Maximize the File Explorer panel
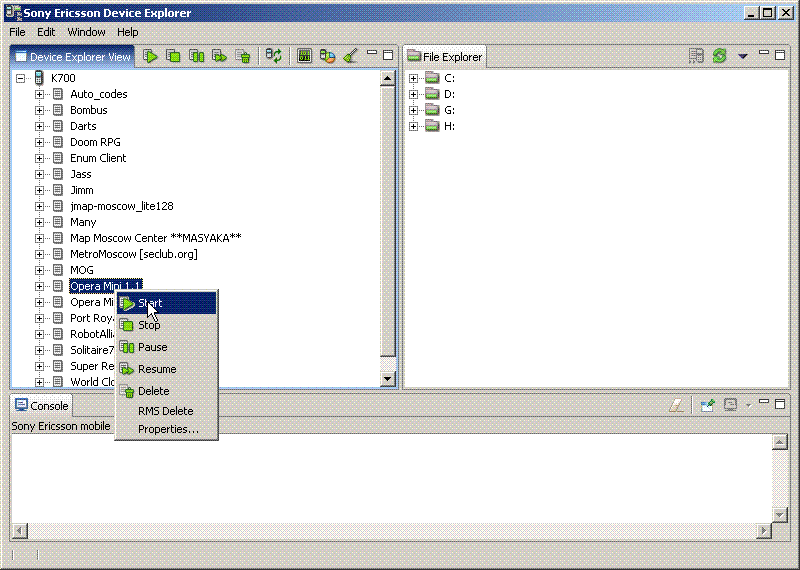Image resolution: width=800 pixels, height=570 pixels. tap(780, 55)
